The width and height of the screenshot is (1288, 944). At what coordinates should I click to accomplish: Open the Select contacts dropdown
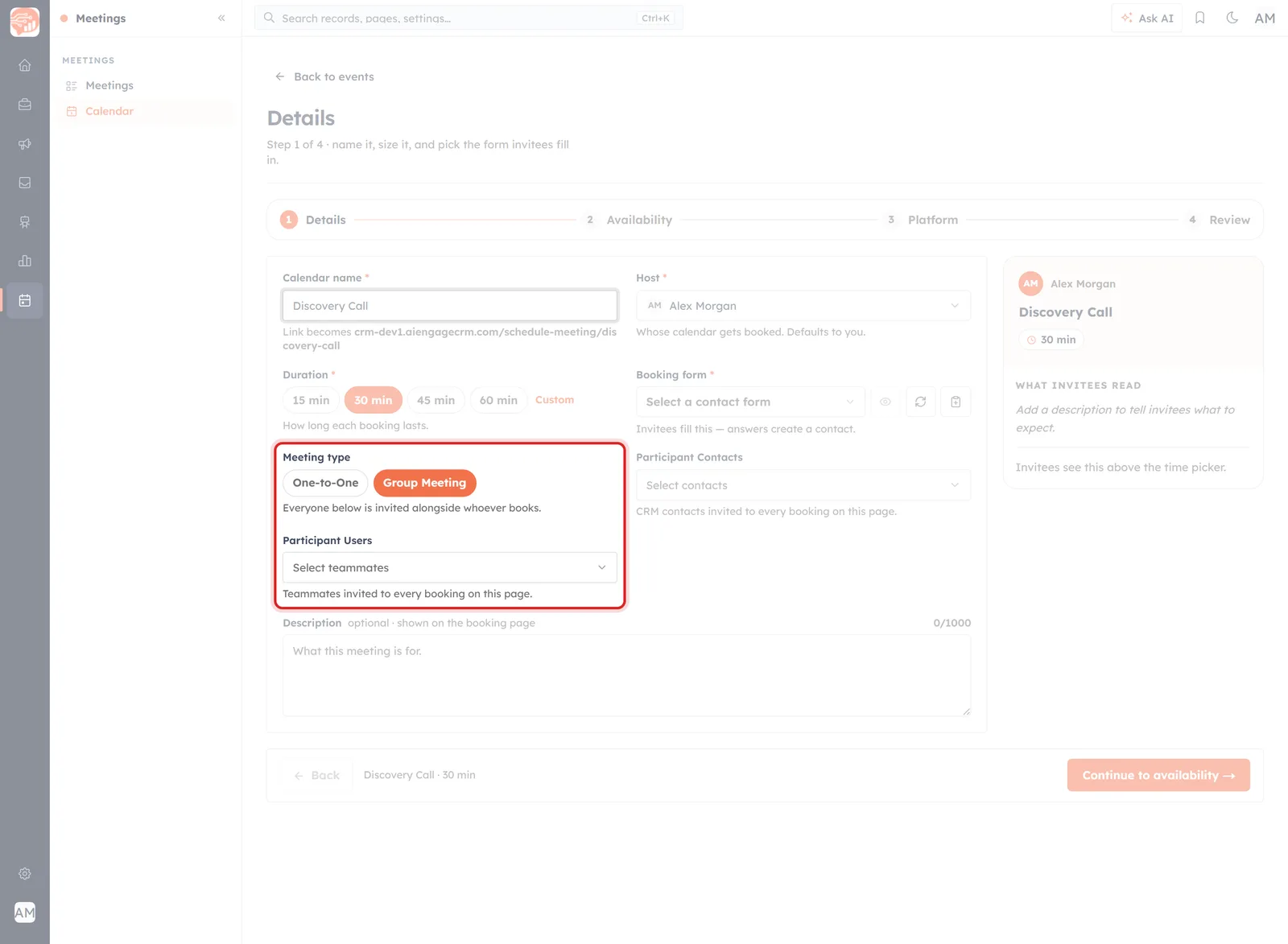pos(803,485)
